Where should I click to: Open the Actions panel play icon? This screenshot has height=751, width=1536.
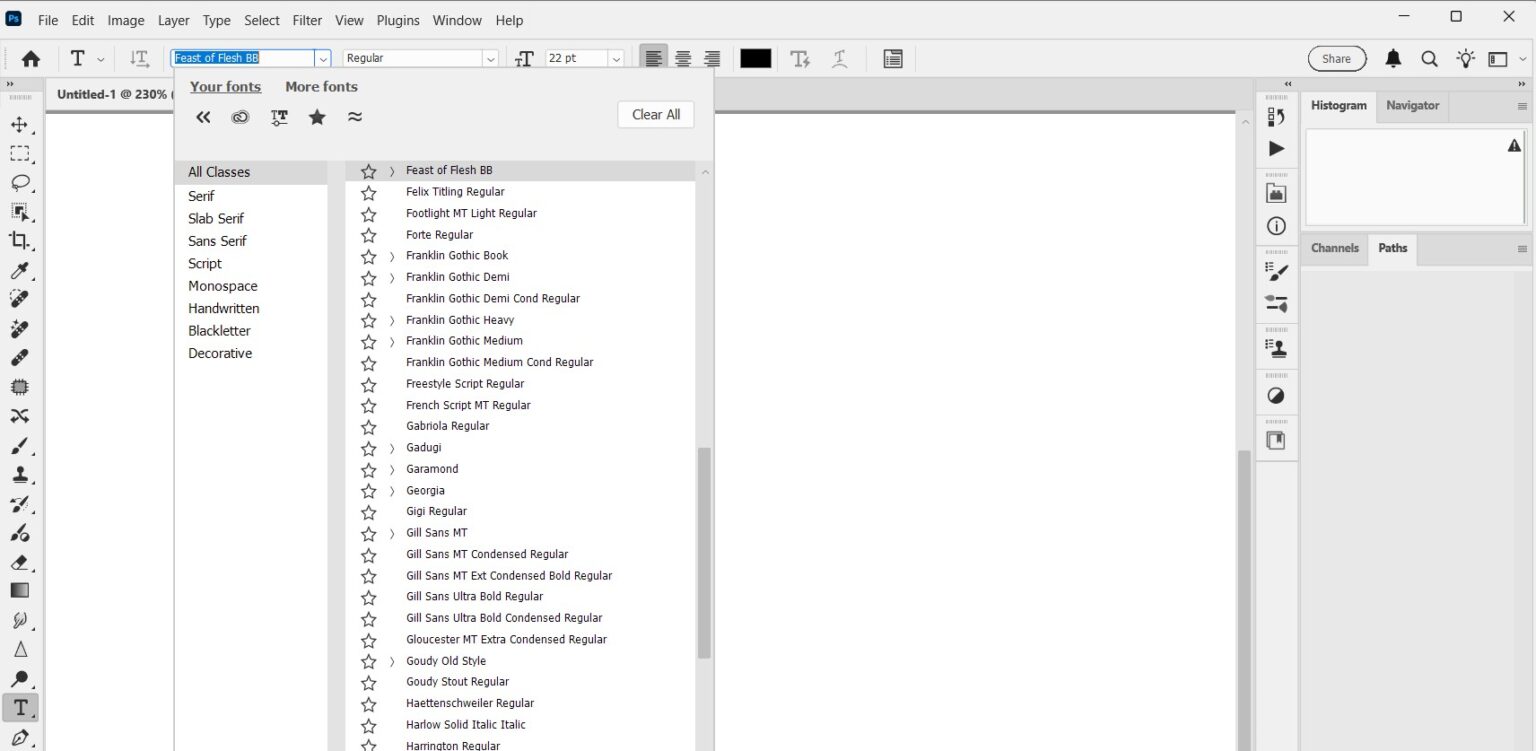coord(1276,148)
